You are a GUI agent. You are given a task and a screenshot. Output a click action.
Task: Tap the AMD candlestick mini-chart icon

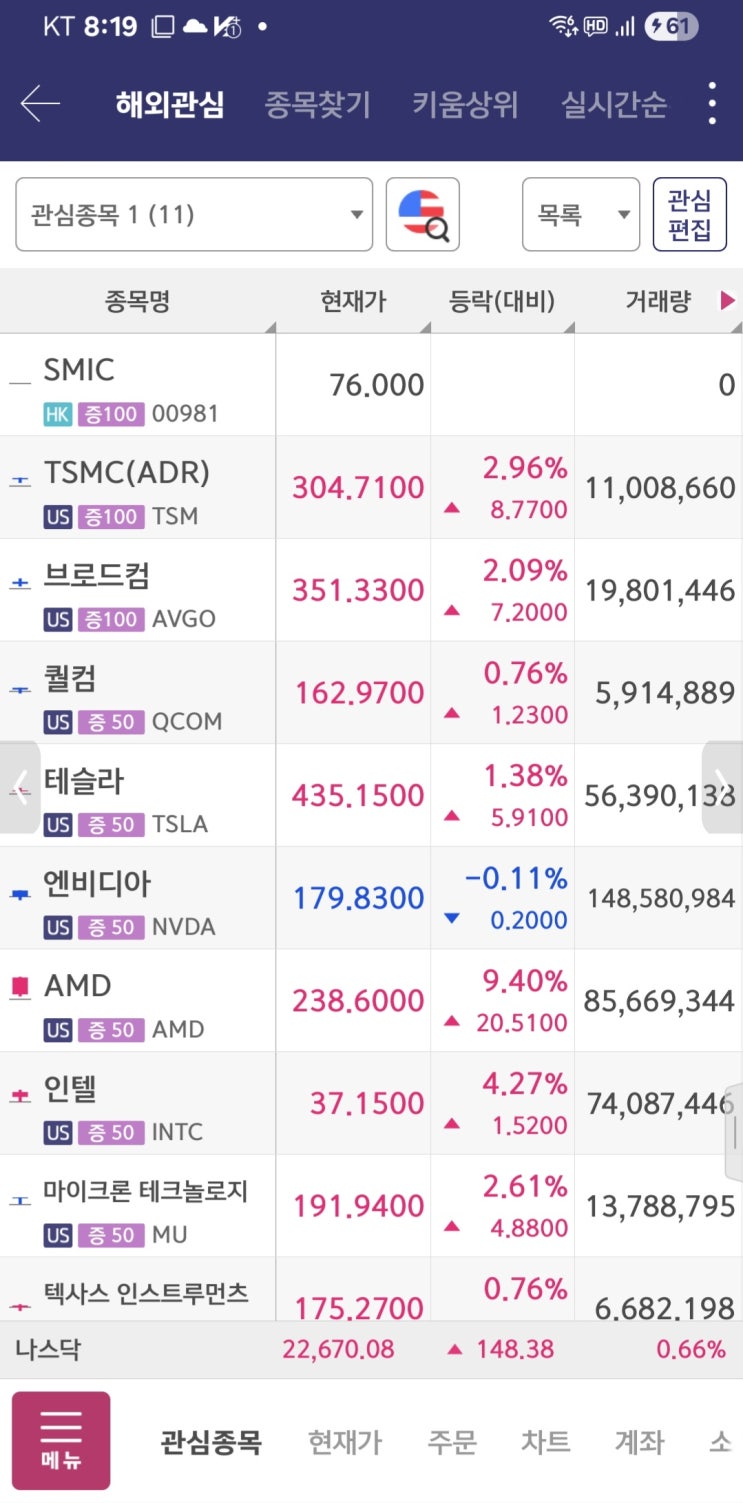point(20,988)
